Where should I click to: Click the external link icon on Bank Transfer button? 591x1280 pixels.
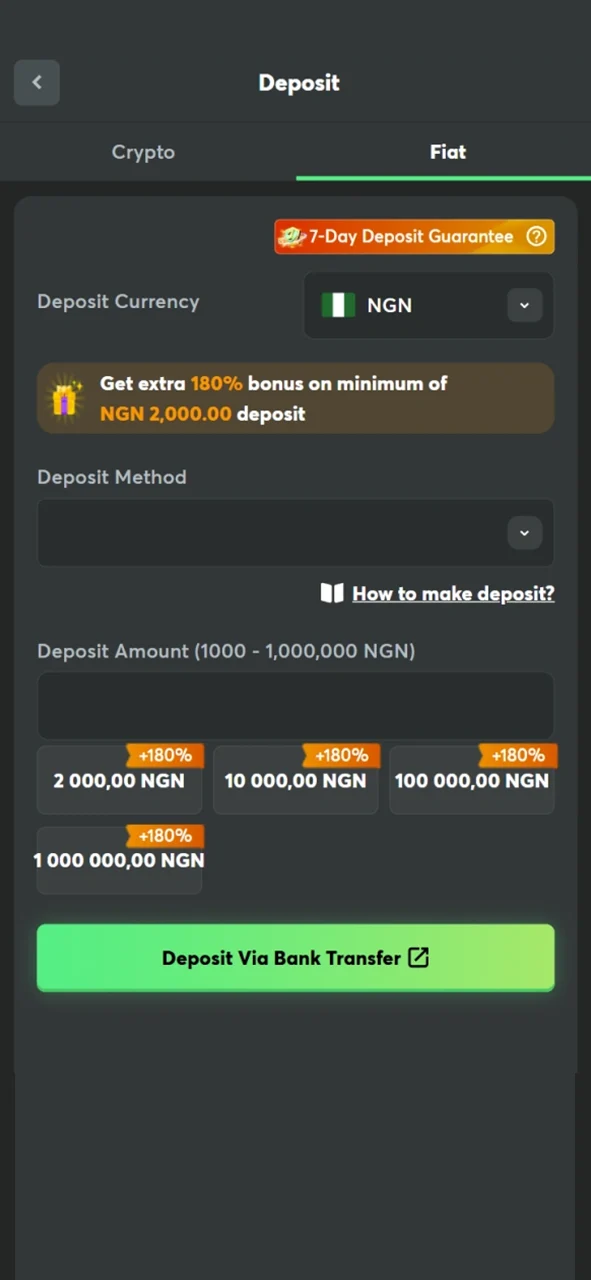click(418, 957)
